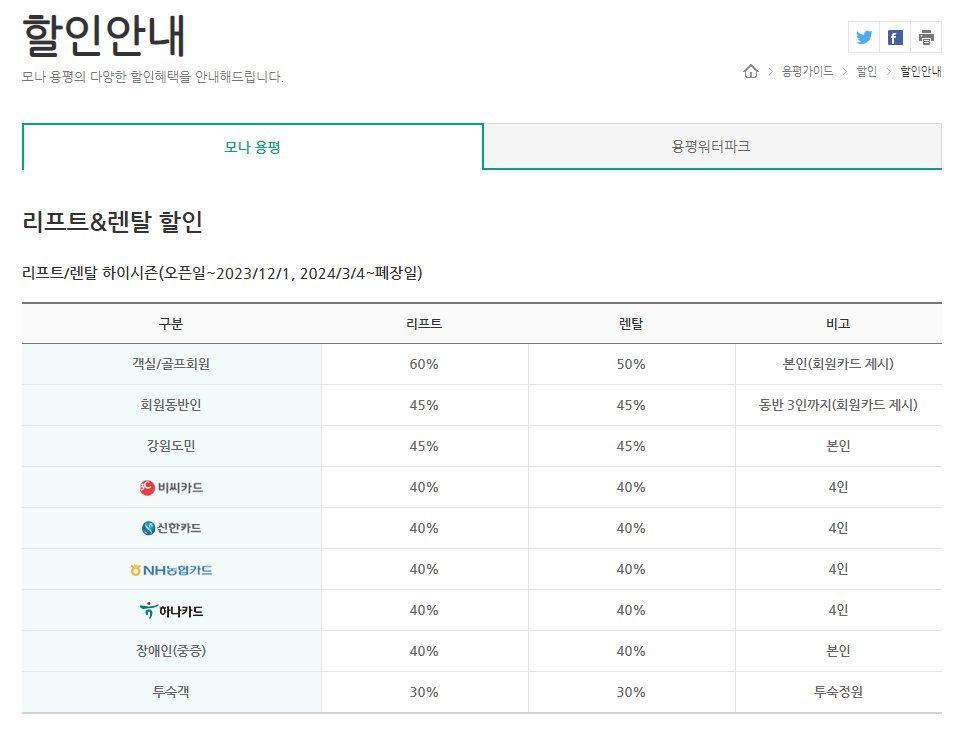Click the Facebook share icon
Image resolution: width=957 pixels, height=734 pixels.
892,37
